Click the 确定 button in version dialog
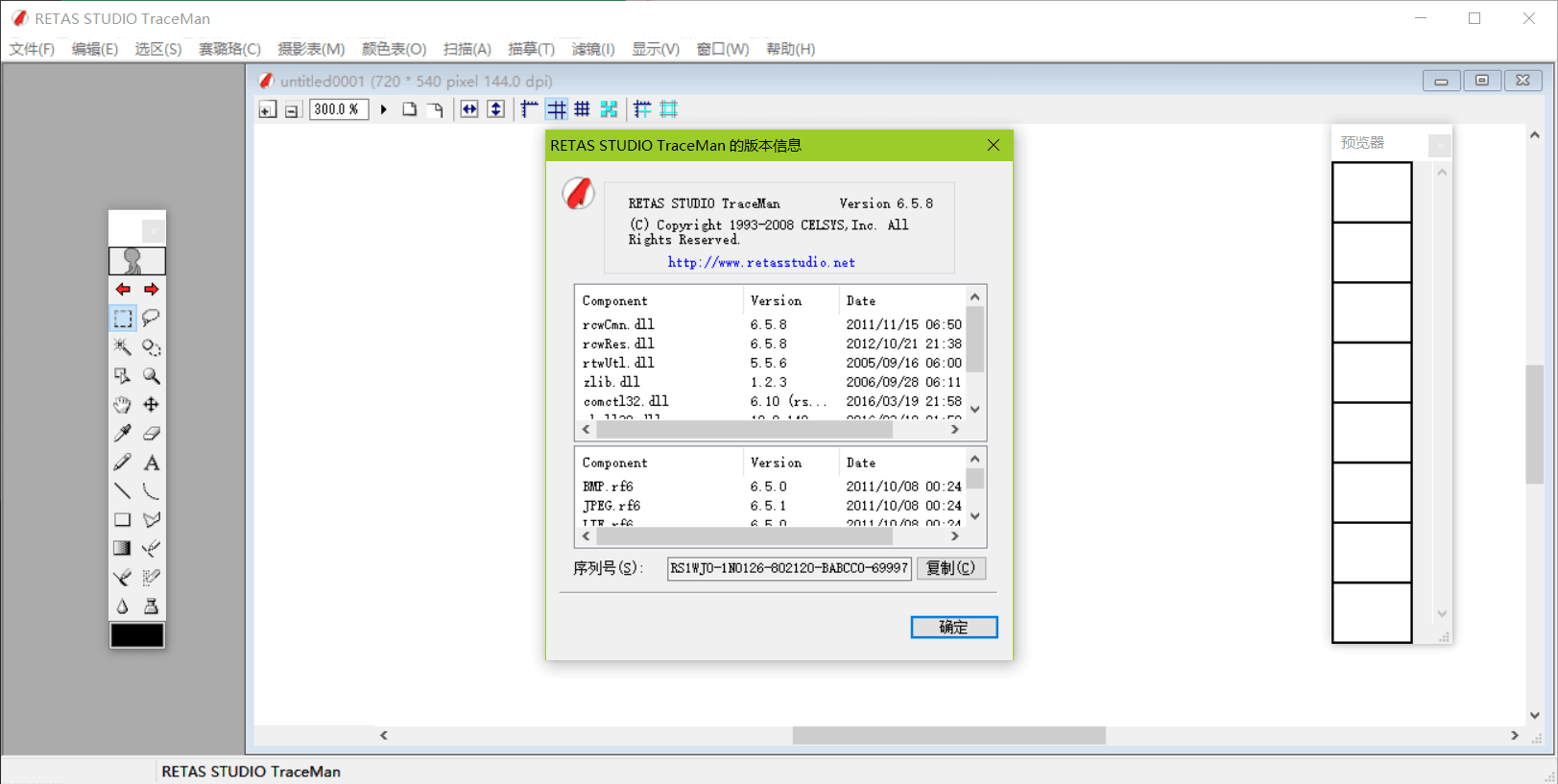 pos(953,627)
